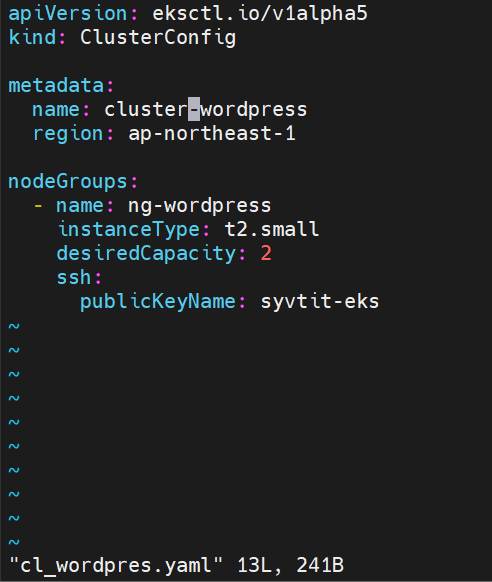This screenshot has width=492, height=582.
Task: Place cursor on ap-northeast-1 value
Action: [212, 133]
